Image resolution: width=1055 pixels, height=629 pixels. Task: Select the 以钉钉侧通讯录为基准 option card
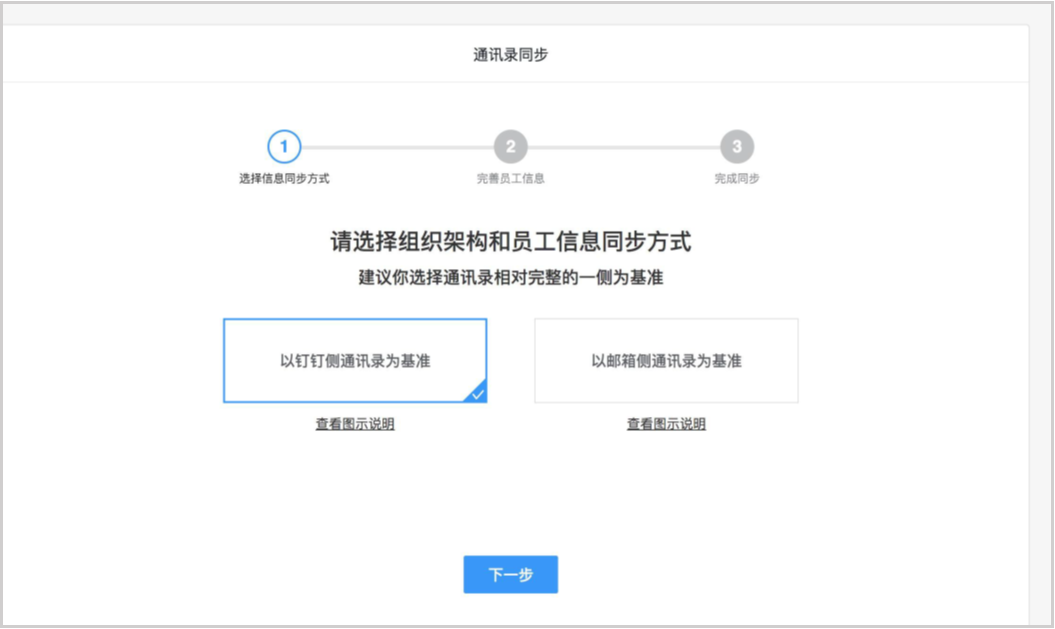tap(355, 361)
